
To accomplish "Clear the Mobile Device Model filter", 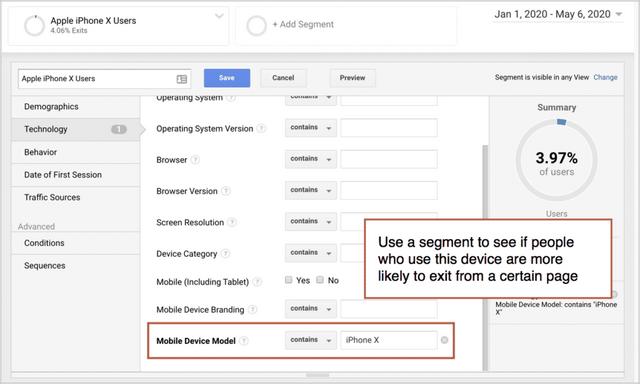I will pos(444,340).
